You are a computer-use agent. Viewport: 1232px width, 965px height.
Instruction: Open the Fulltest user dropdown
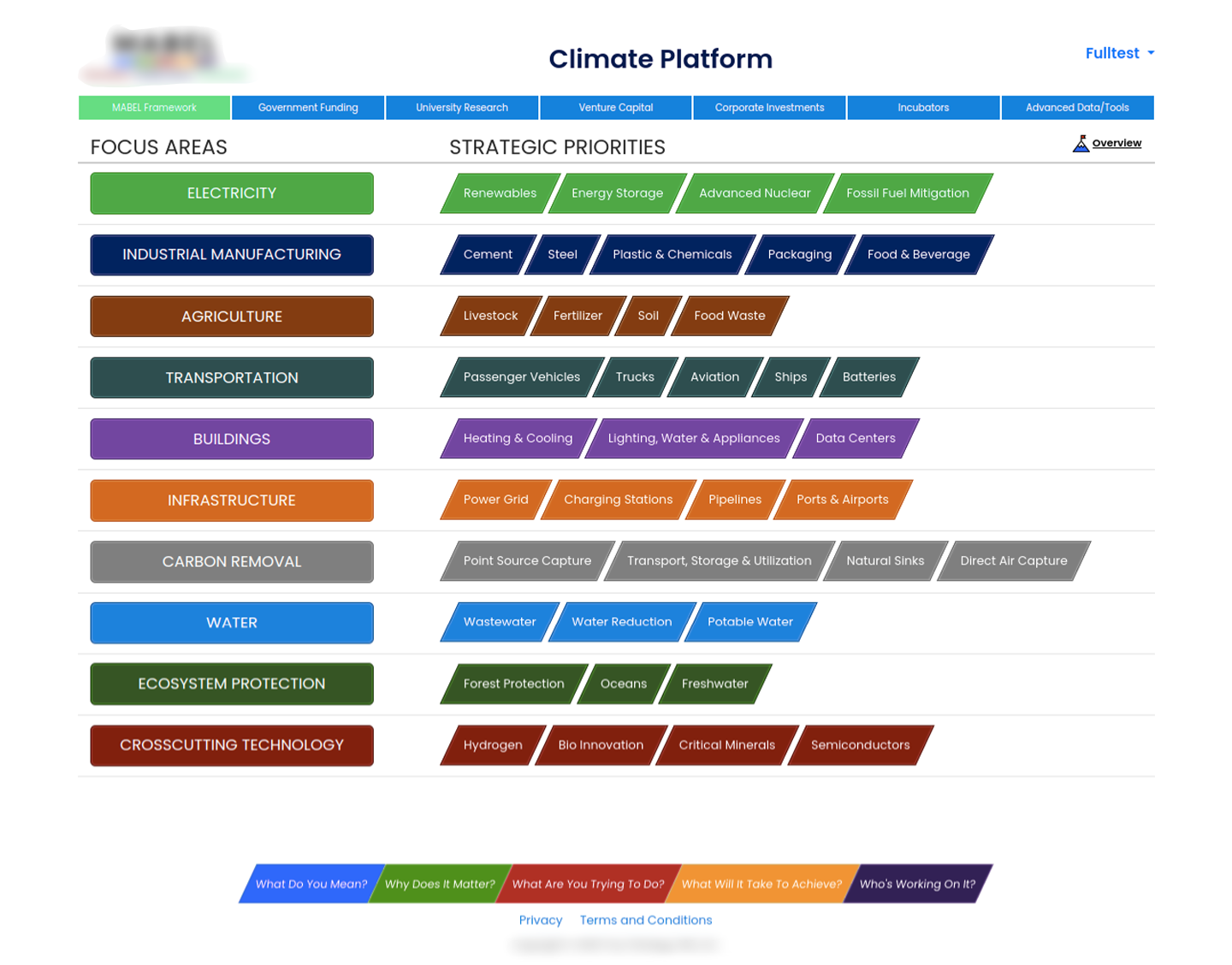[1119, 53]
